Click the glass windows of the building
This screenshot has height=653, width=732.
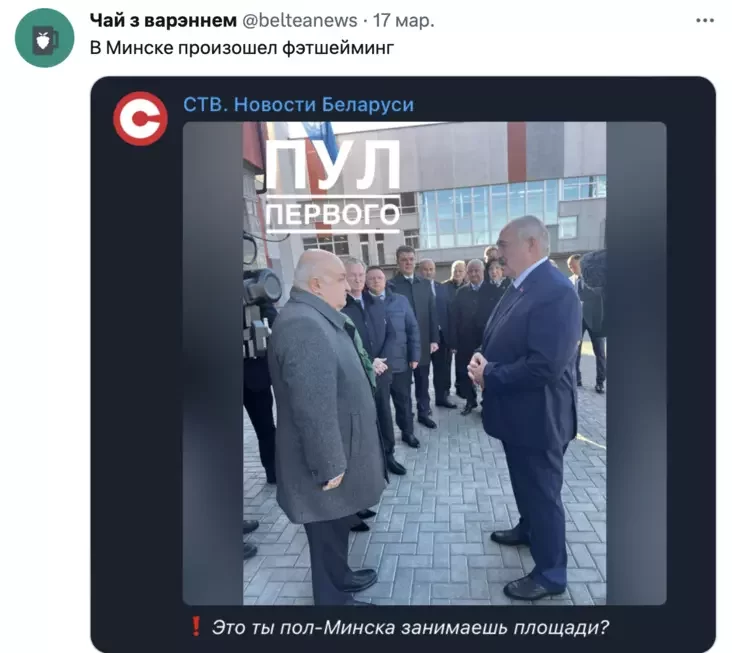(x=511, y=210)
